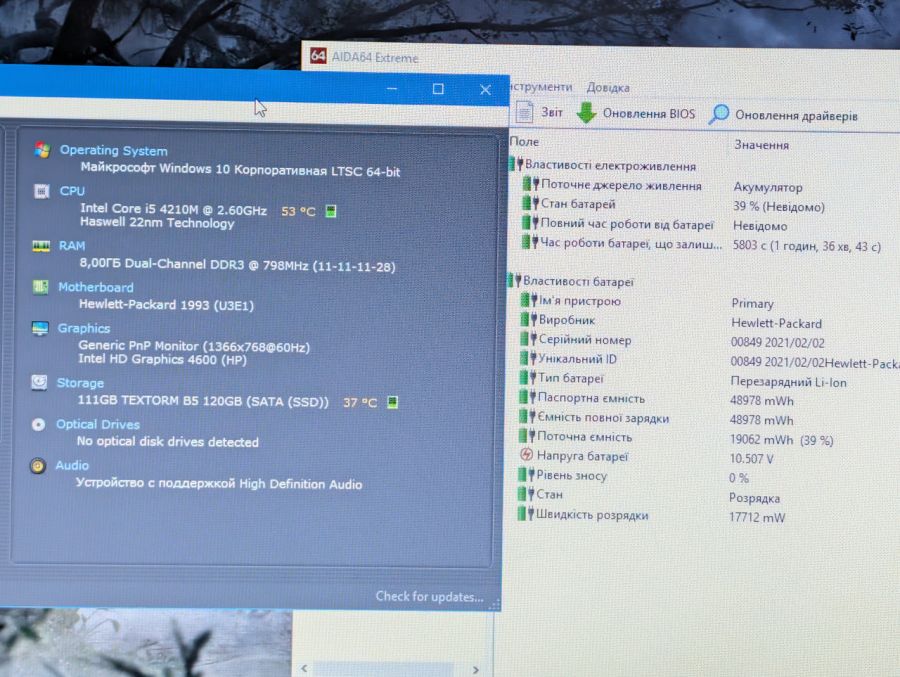Select the 19062 mWh current capacity value
Screen dimensions: 900x677
click(781, 440)
